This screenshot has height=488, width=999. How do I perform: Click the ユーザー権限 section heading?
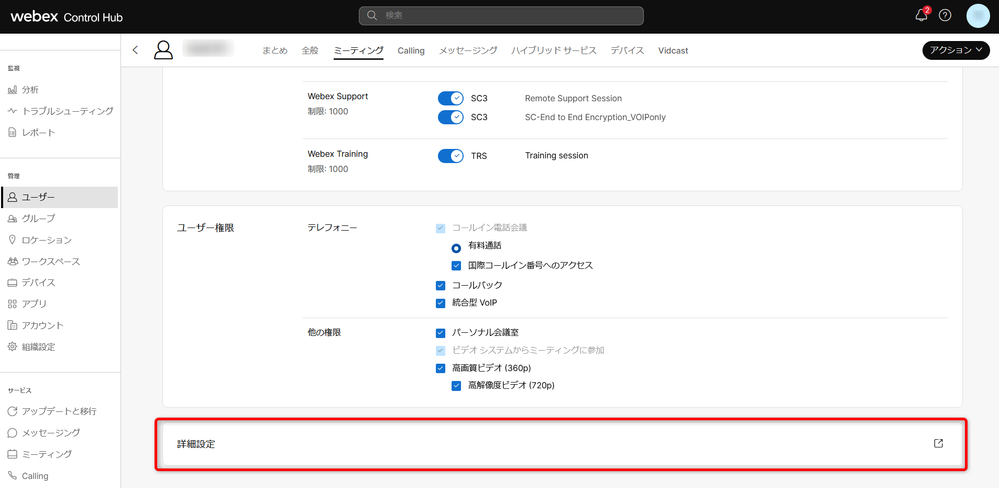coord(205,228)
